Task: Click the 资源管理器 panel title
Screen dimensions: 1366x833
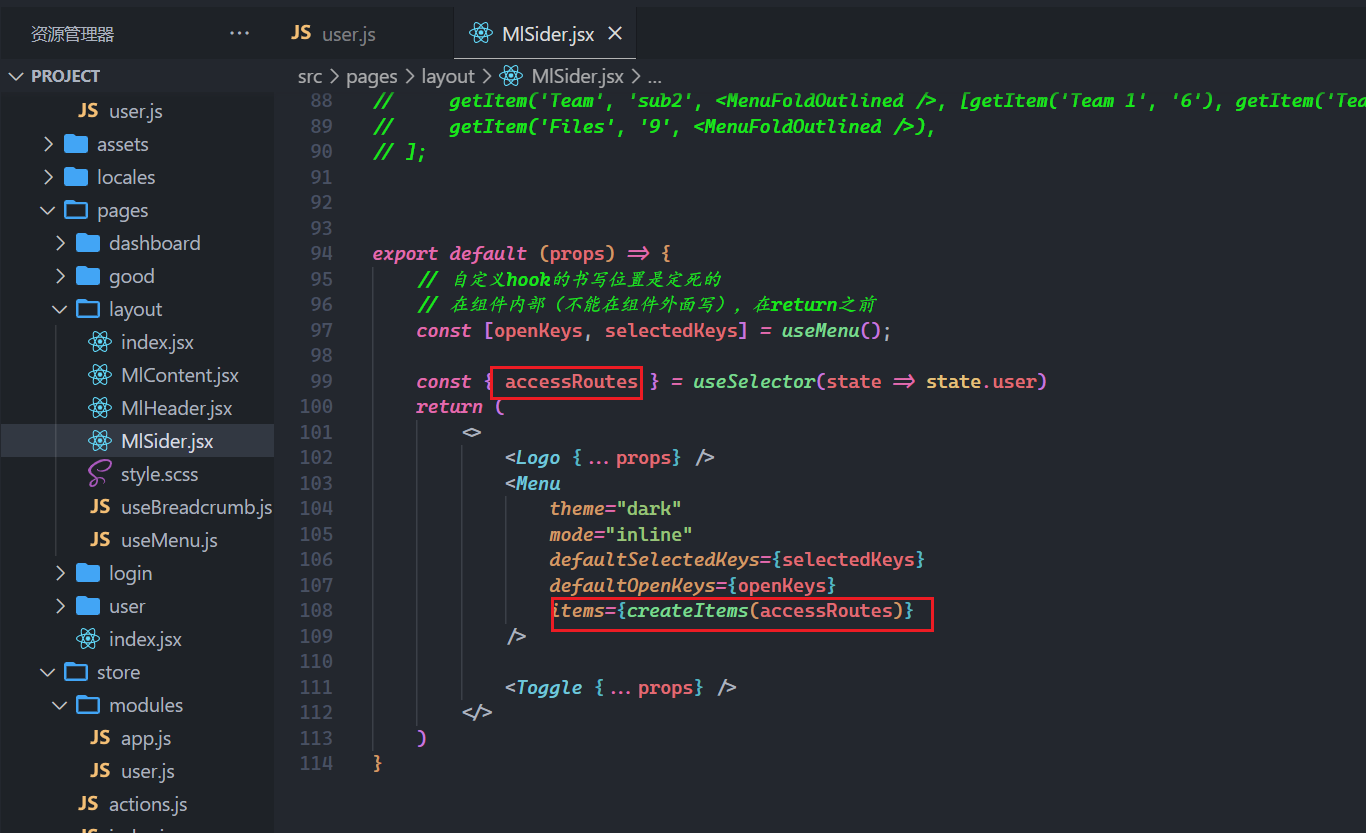Action: click(x=73, y=34)
